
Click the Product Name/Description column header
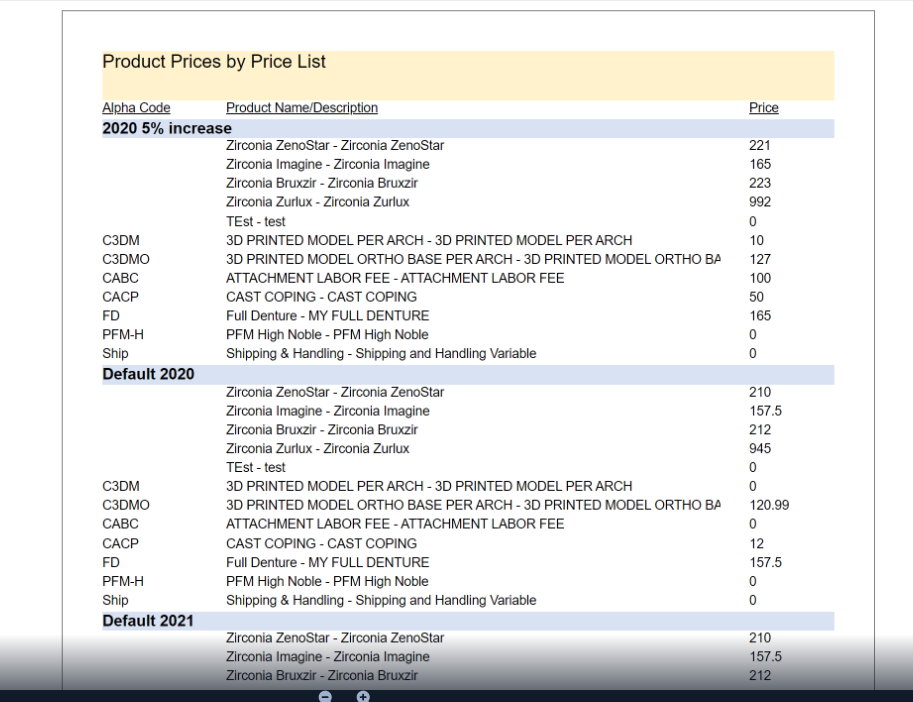coord(302,108)
